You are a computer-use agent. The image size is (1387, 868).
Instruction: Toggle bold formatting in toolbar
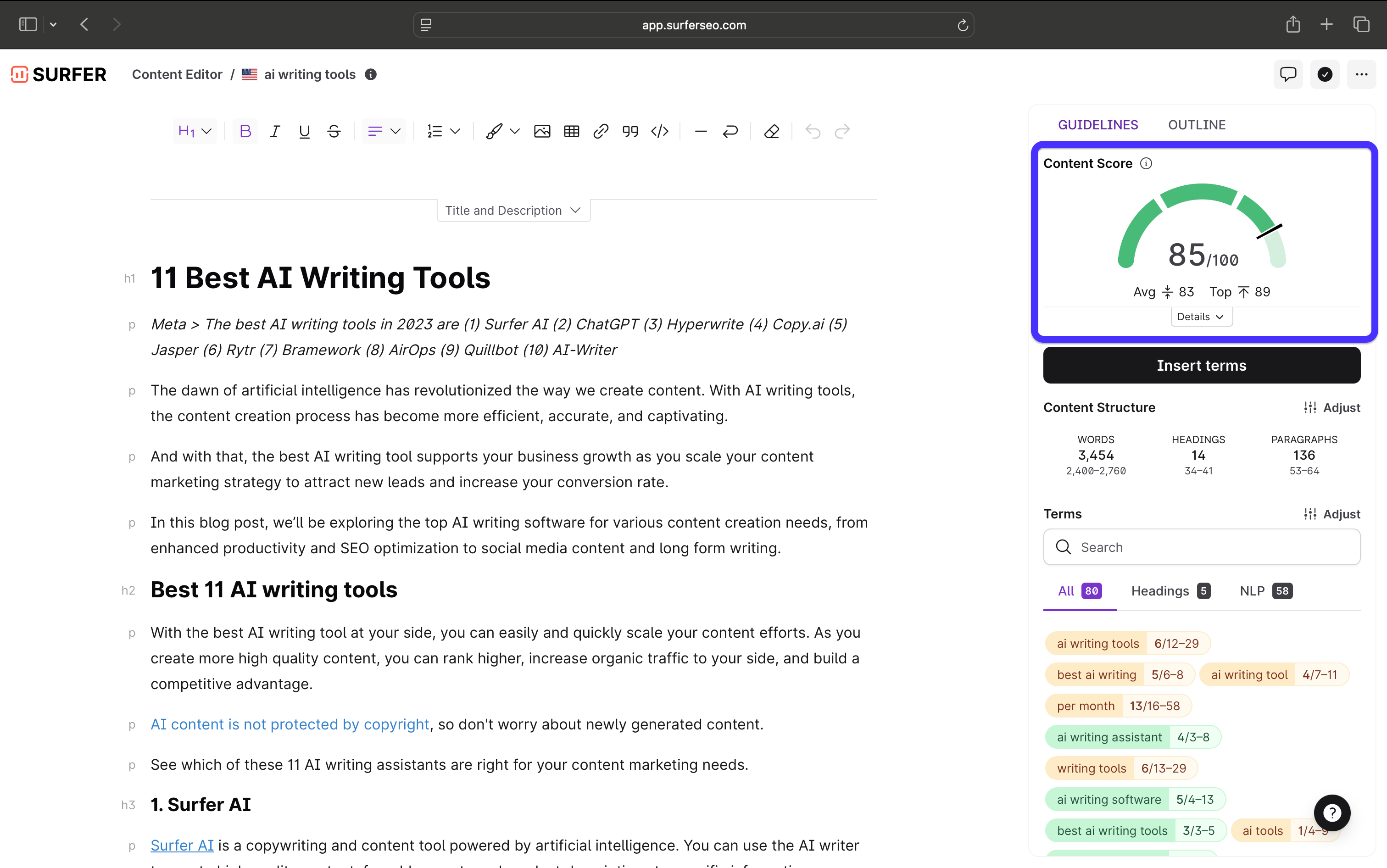(x=245, y=132)
